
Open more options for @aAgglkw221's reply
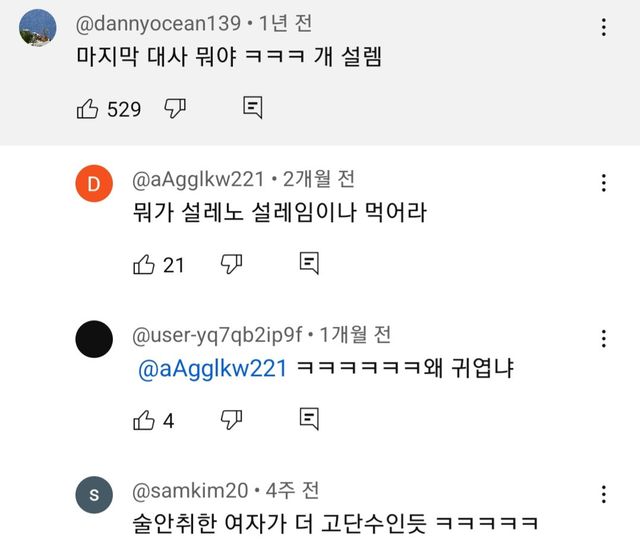pos(604,183)
